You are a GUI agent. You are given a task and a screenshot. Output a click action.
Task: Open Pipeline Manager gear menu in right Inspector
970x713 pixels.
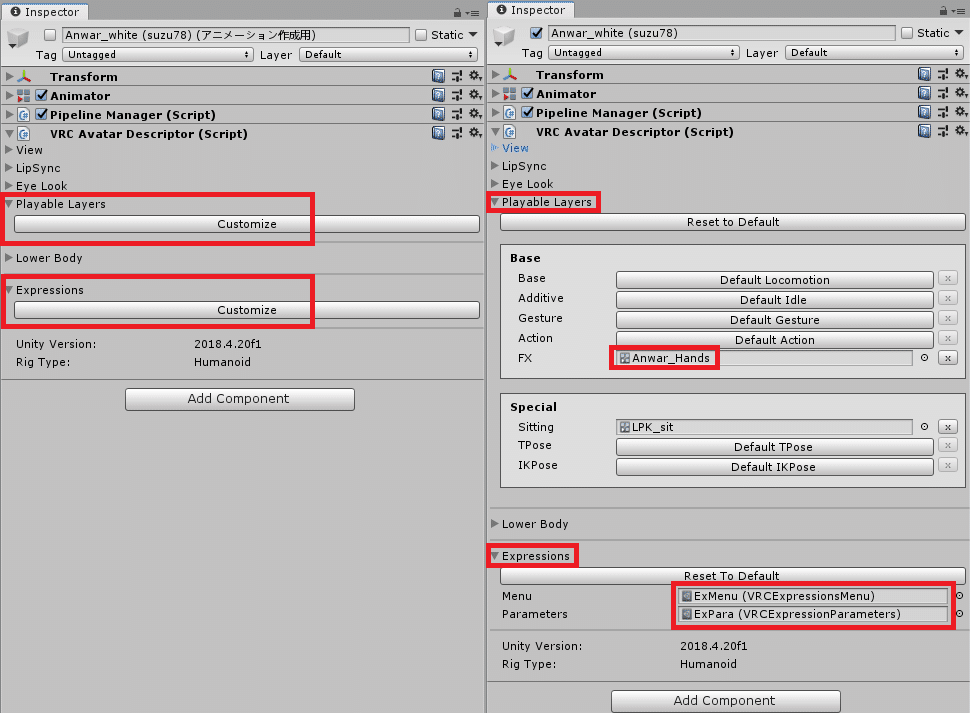click(x=961, y=113)
